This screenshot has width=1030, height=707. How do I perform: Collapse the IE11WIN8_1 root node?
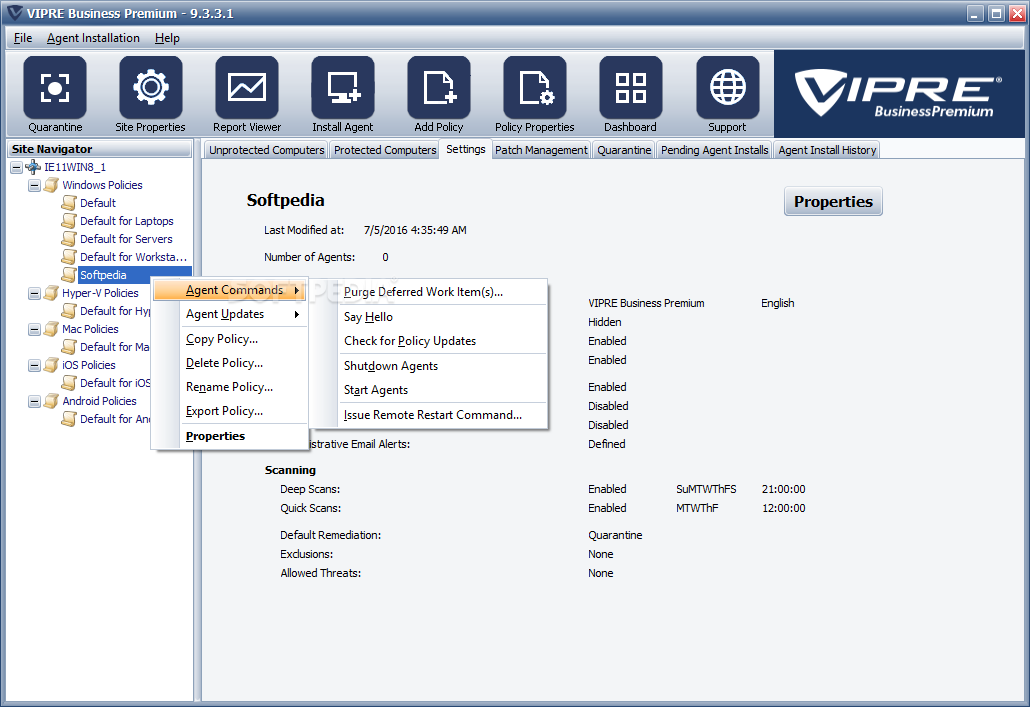[x=16, y=168]
